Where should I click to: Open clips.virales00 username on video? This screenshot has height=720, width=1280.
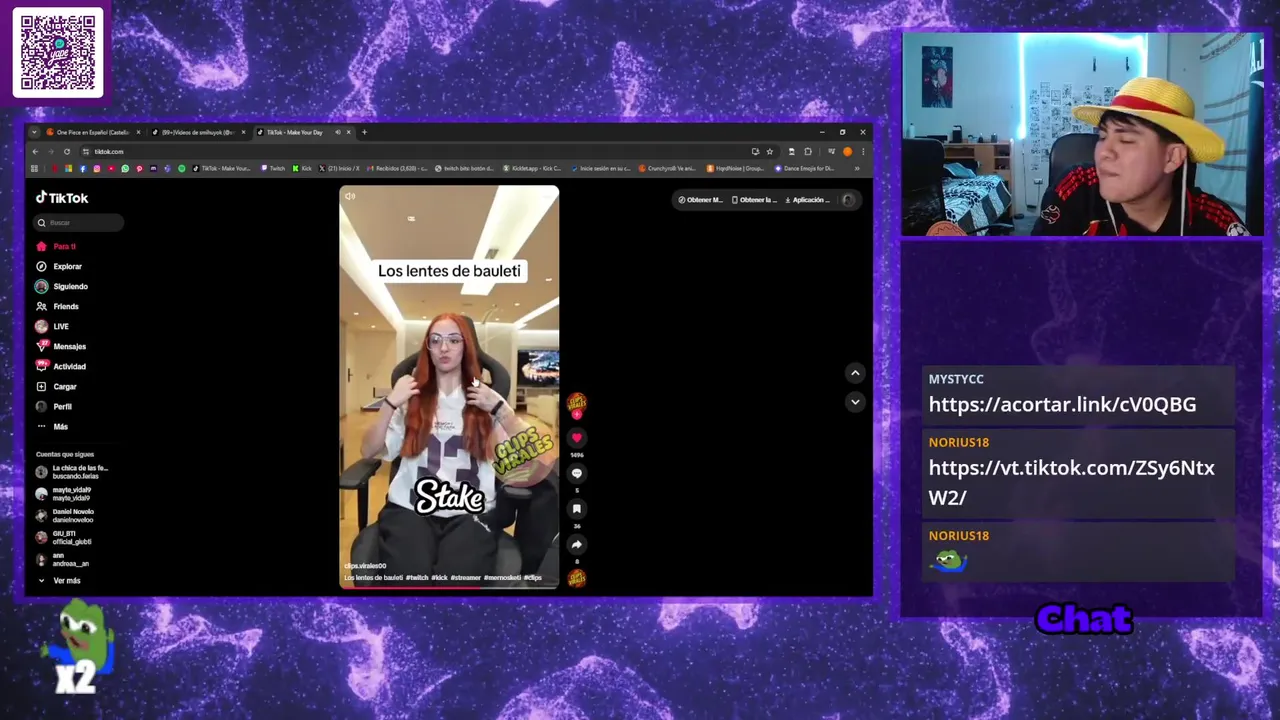[365, 566]
